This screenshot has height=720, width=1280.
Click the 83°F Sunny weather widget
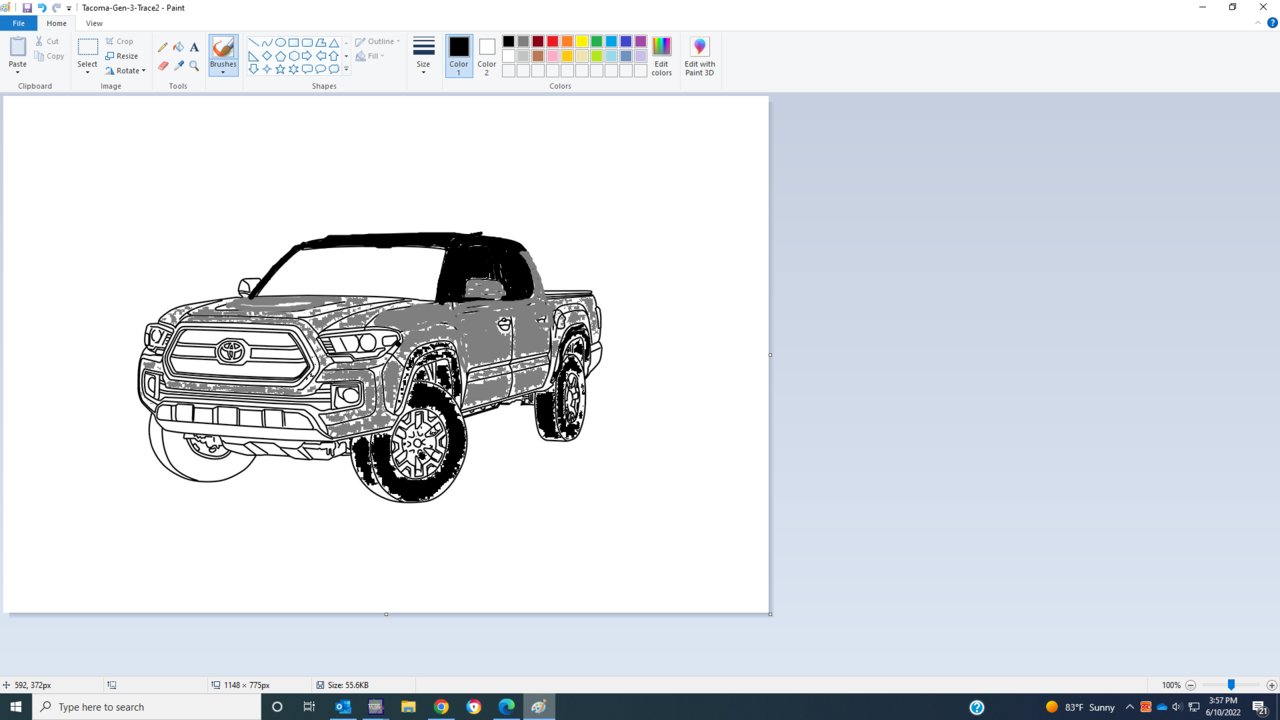(1080, 707)
